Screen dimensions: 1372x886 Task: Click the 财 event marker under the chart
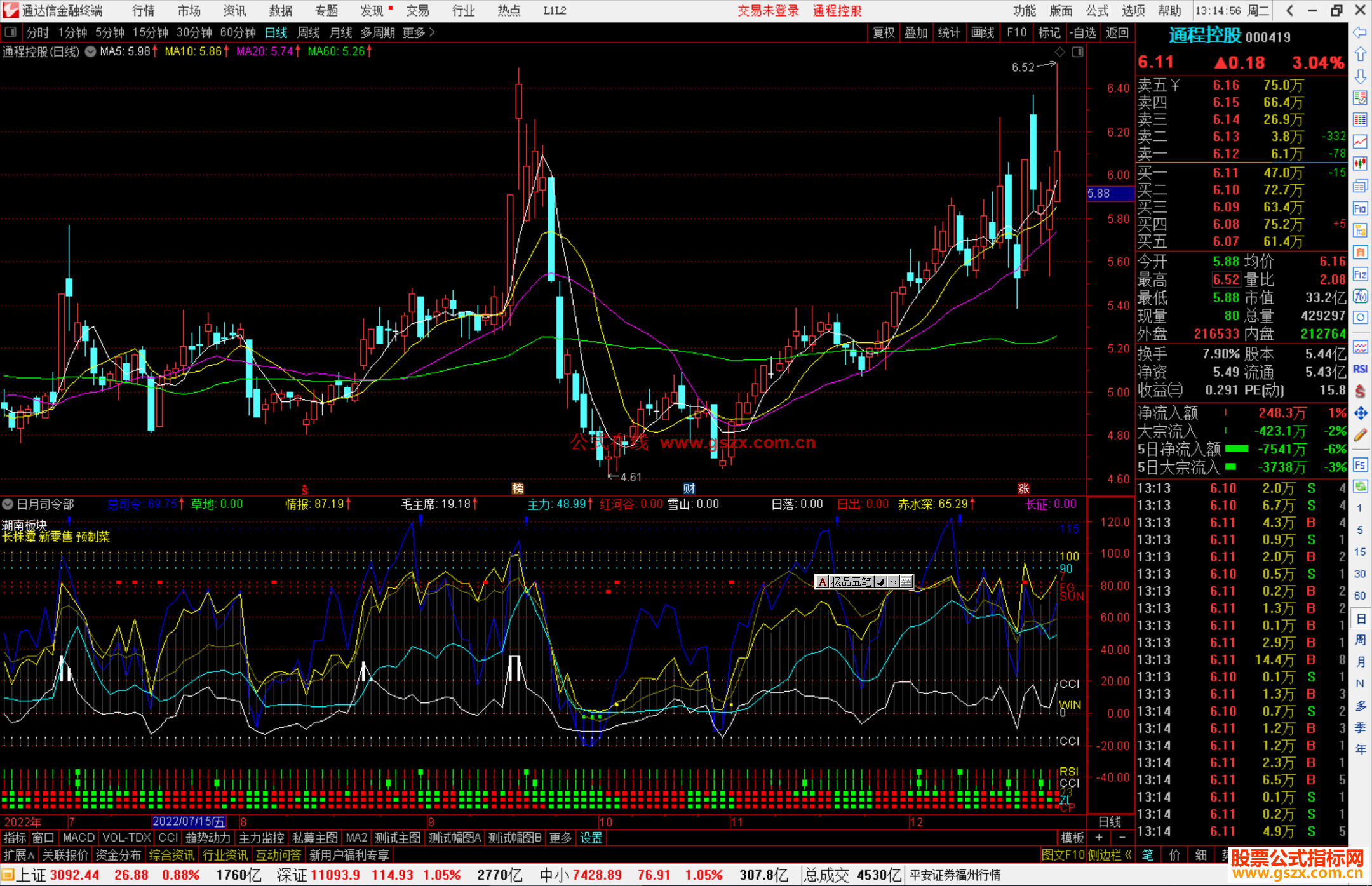[689, 488]
